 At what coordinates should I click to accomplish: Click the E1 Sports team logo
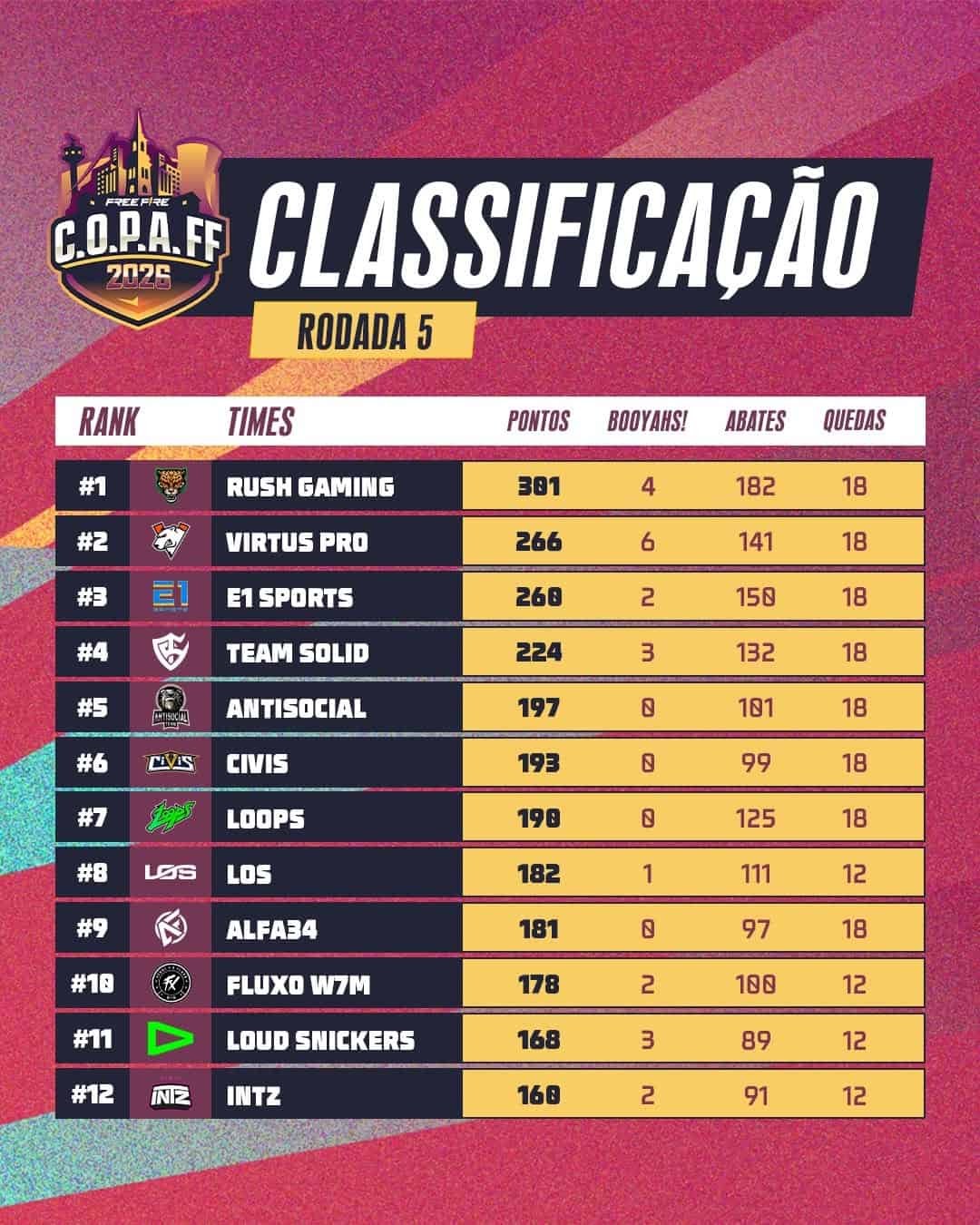click(170, 596)
